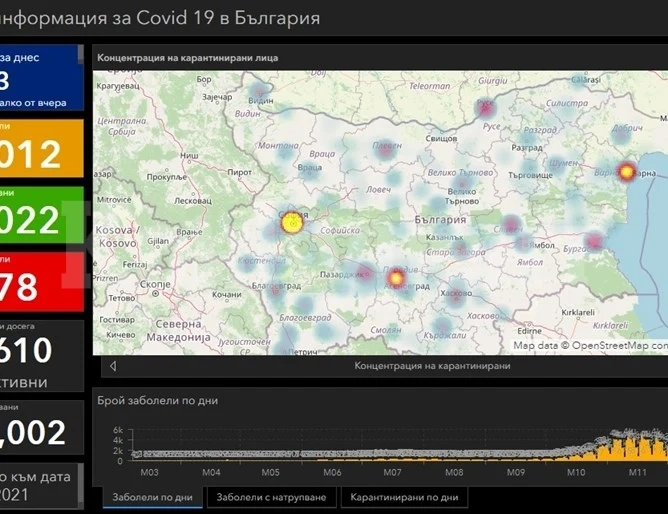Click M07 label on chart axis
The height and width of the screenshot is (514, 668).
(x=392, y=472)
